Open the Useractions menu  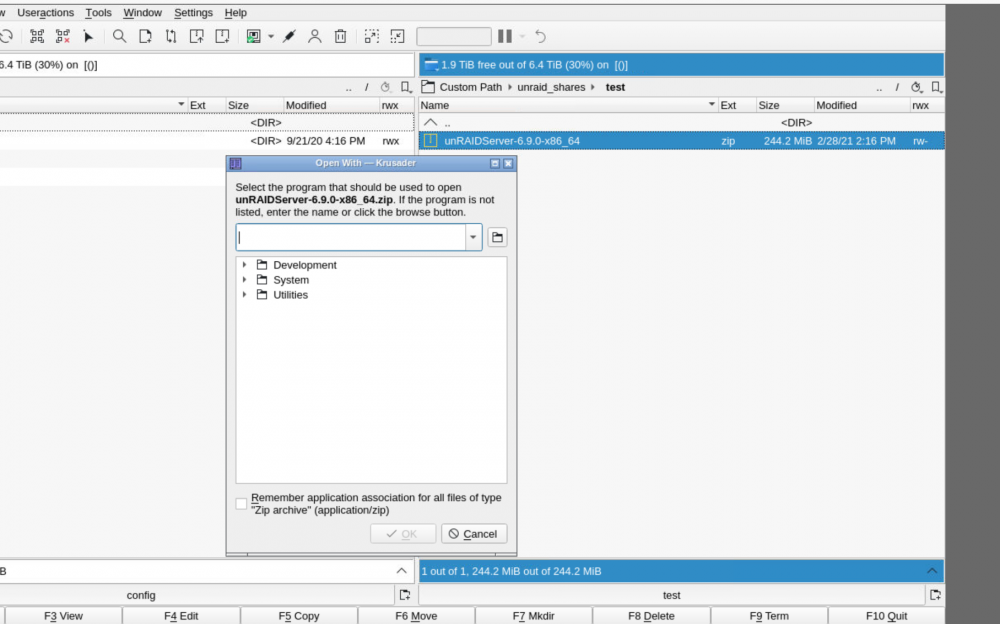[x=45, y=13]
